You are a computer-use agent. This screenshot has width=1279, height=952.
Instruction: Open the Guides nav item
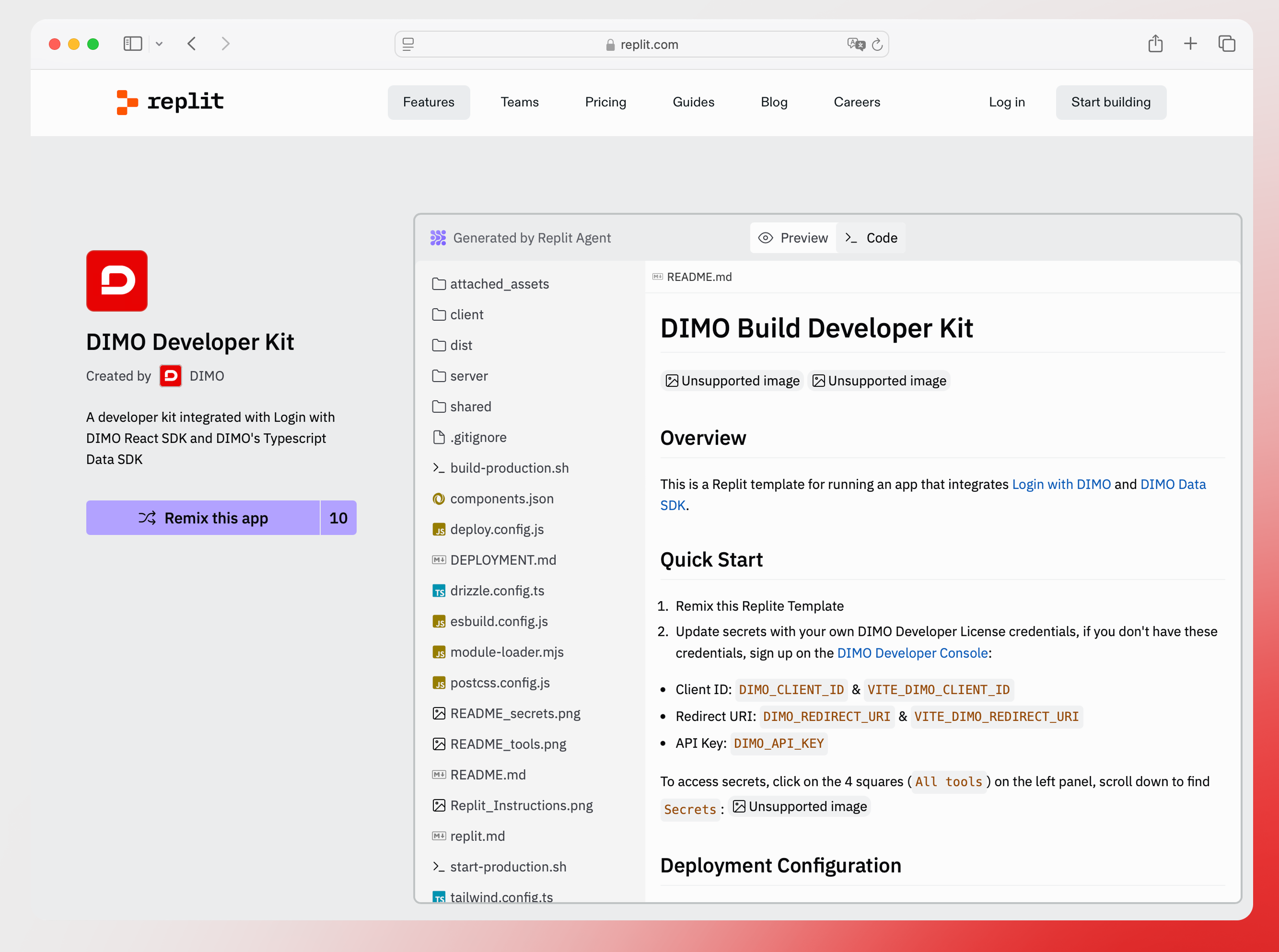pos(693,102)
